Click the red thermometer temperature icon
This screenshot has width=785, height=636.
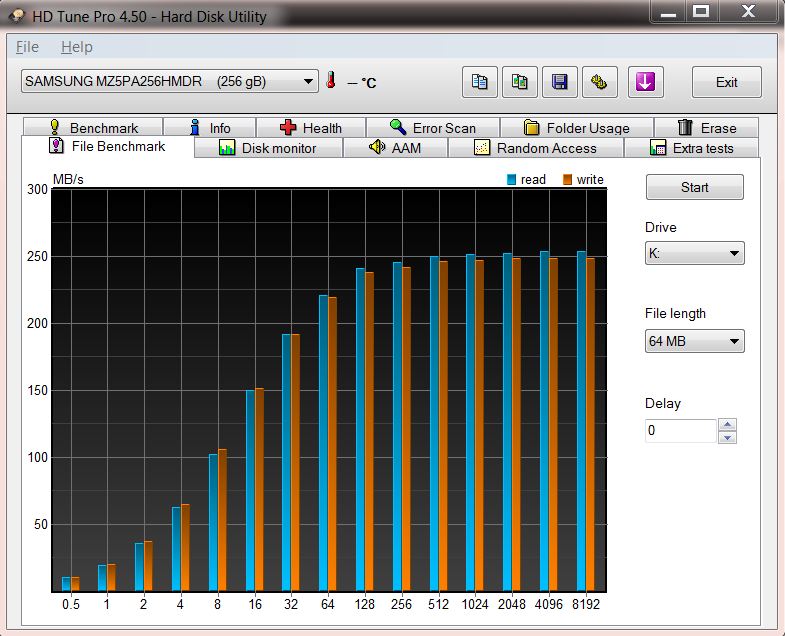click(x=331, y=81)
